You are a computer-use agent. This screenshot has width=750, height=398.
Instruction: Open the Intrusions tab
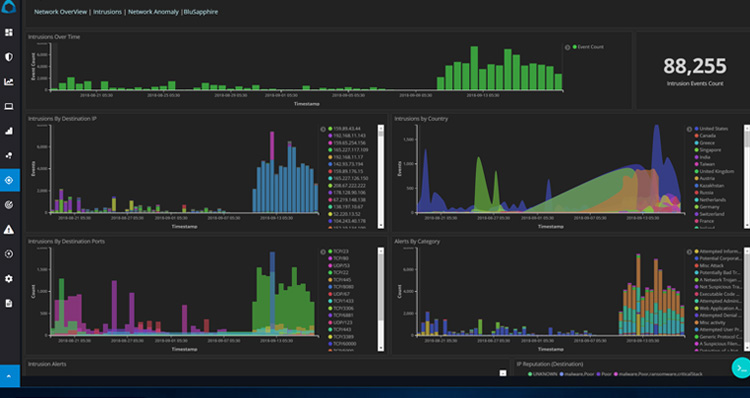click(107, 12)
